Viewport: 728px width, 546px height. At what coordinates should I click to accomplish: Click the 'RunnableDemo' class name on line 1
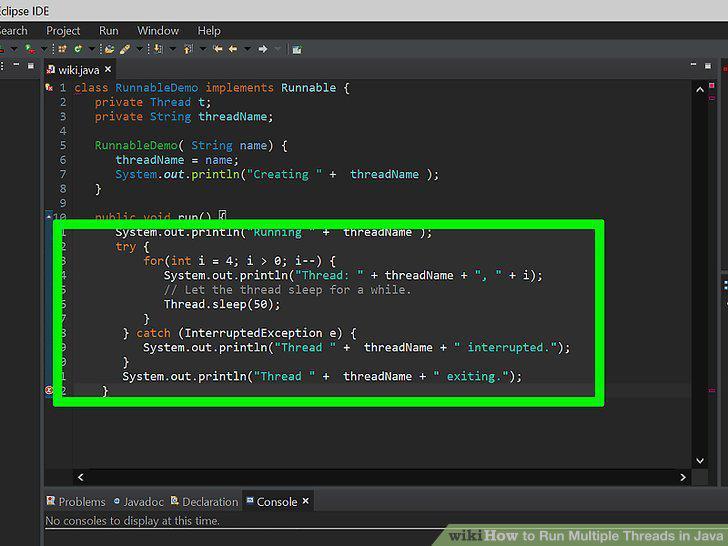156,88
